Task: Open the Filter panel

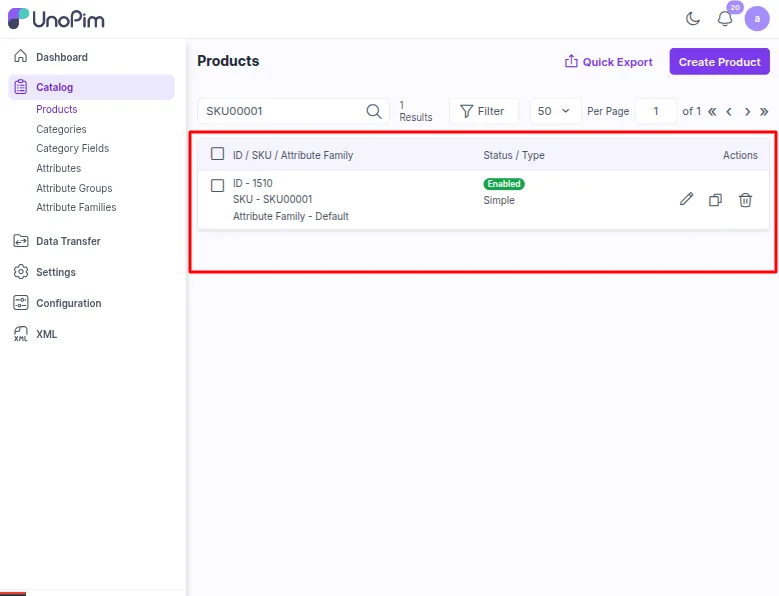Action: (x=483, y=111)
